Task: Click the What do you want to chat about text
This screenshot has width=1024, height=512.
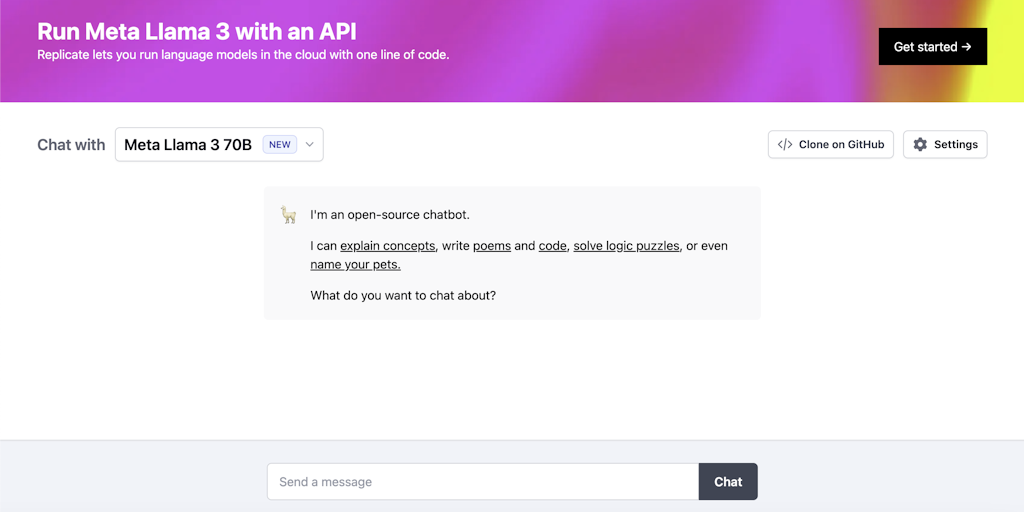Action: (403, 296)
